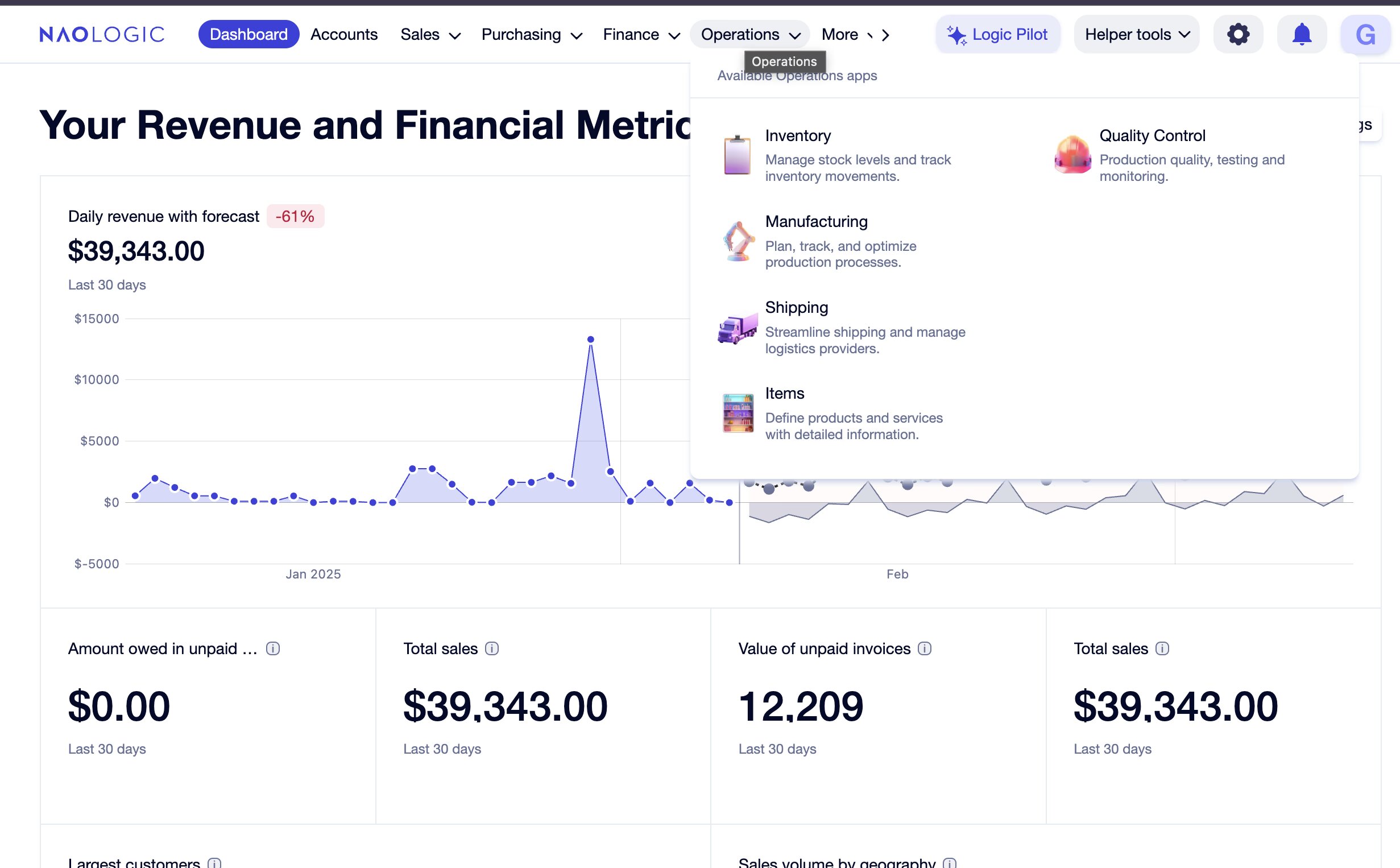Show info for Value of unpaid invoices
The image size is (1400, 868).
click(x=925, y=648)
